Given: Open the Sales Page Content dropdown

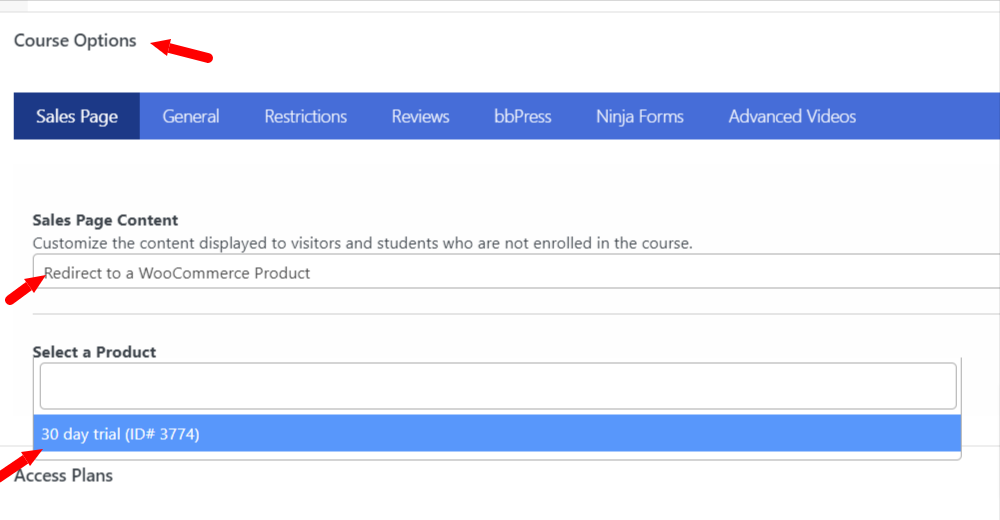Looking at the screenshot, I should coord(517,271).
